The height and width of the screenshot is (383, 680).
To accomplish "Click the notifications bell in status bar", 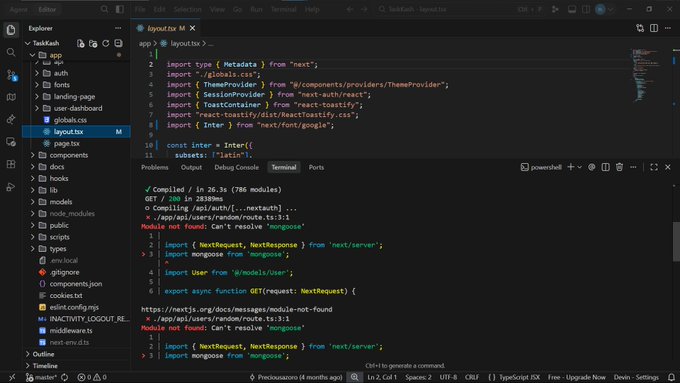I will coord(671,377).
